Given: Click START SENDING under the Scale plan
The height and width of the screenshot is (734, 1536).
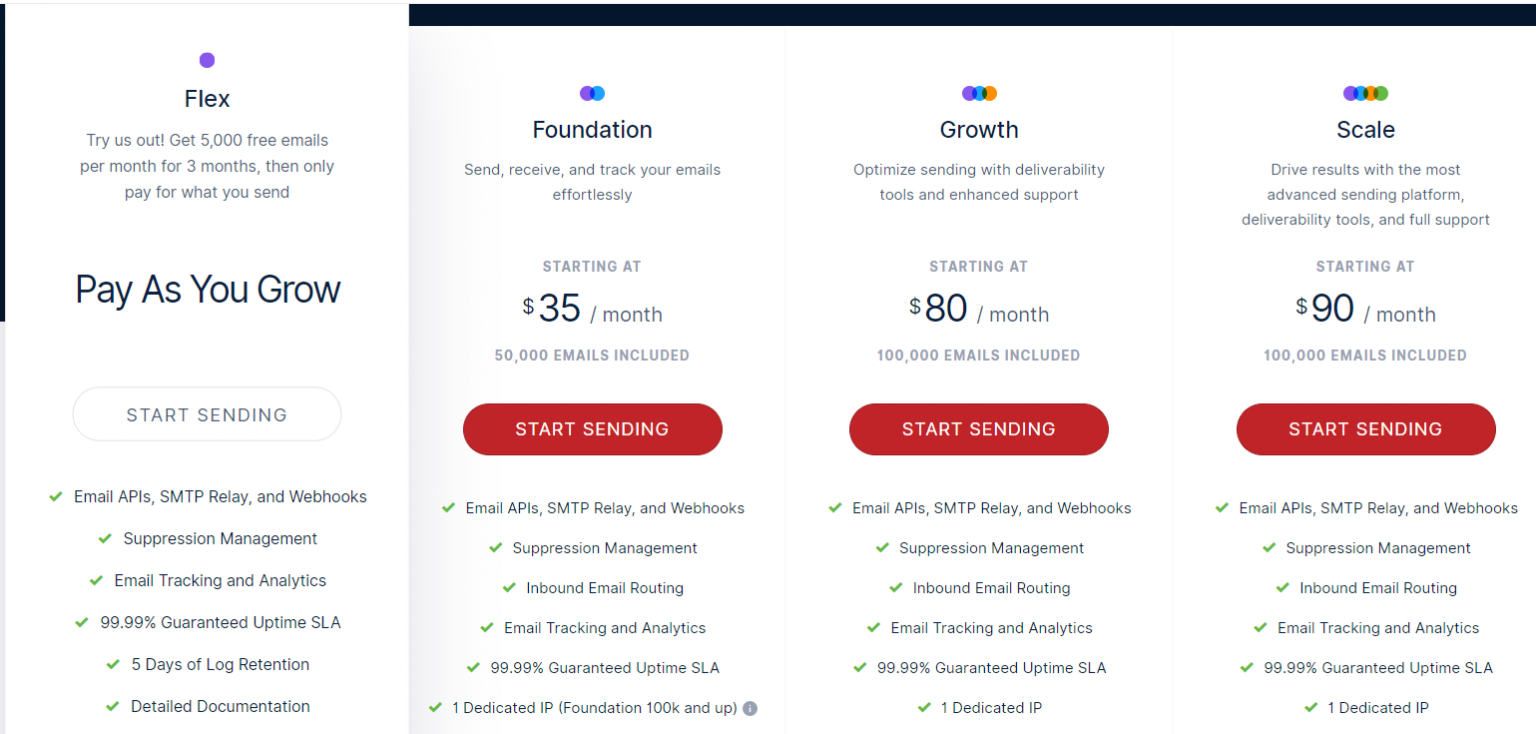Looking at the screenshot, I should pos(1365,429).
